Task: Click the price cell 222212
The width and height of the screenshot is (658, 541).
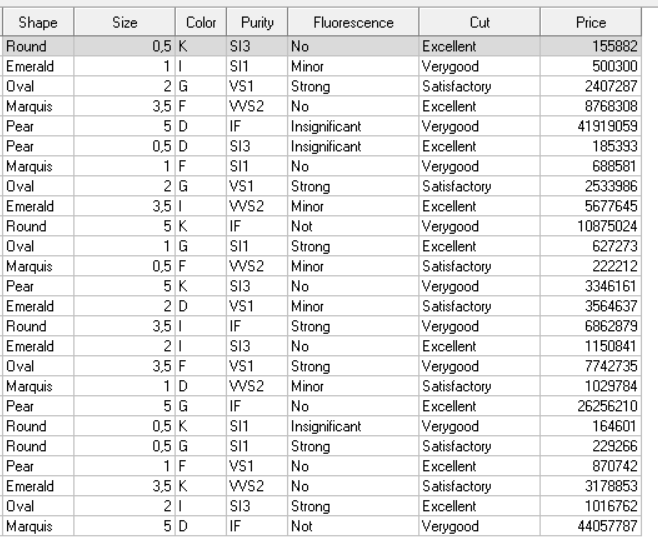Action: (591, 266)
